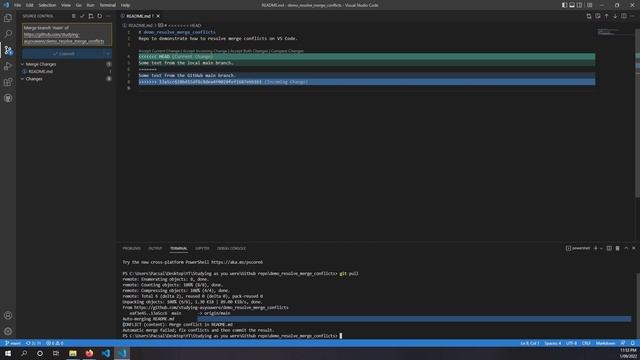
Task: Switch to the Output panel tab
Action: click(155, 248)
